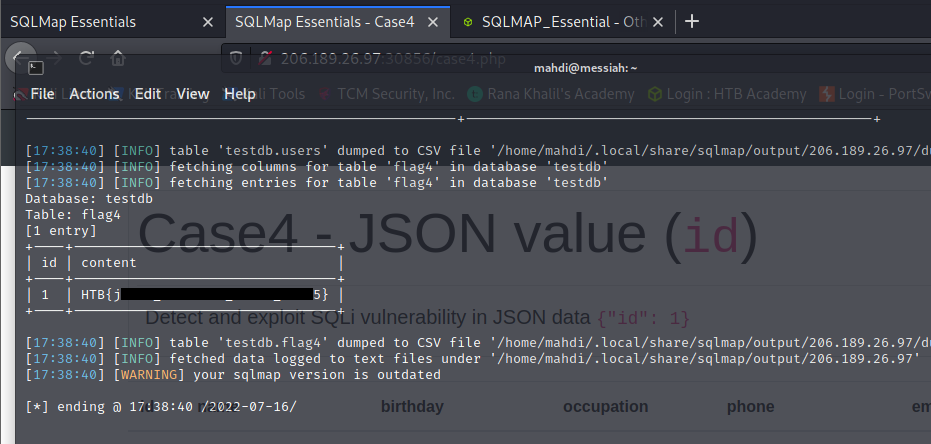This screenshot has width=931, height=444.
Task: Click the 'testdb.users dumped to CSV' line
Action: coord(478,151)
